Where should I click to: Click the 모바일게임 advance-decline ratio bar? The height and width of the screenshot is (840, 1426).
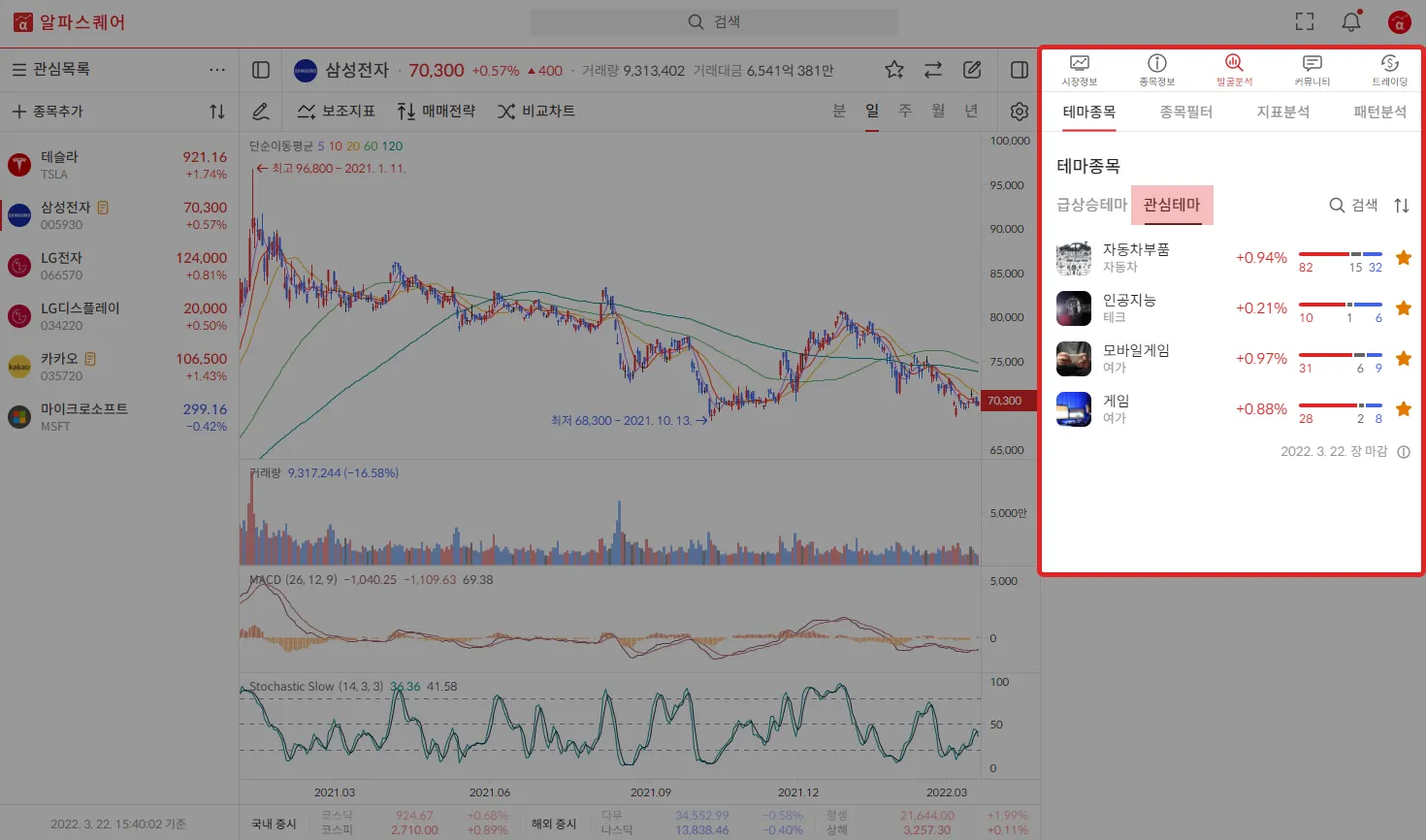tap(1341, 355)
